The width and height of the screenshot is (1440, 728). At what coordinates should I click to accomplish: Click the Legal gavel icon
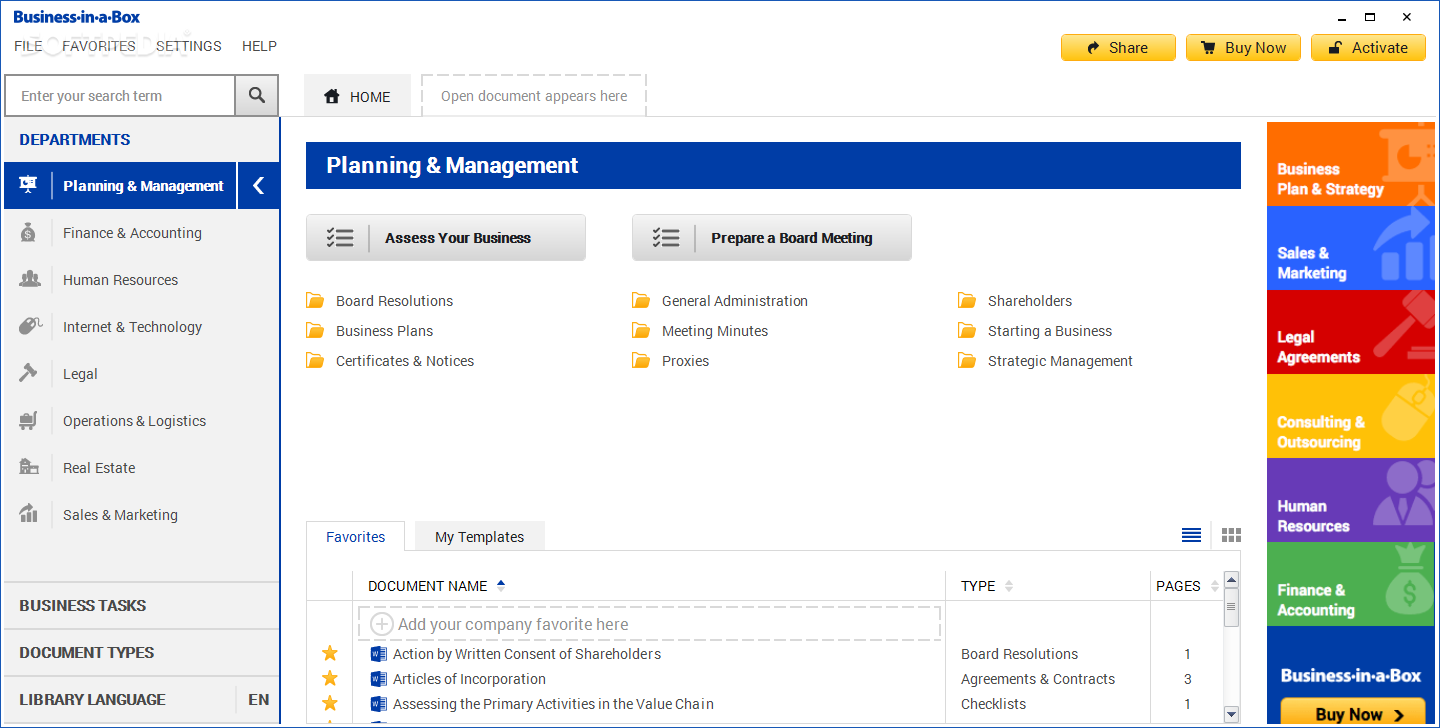tap(28, 373)
